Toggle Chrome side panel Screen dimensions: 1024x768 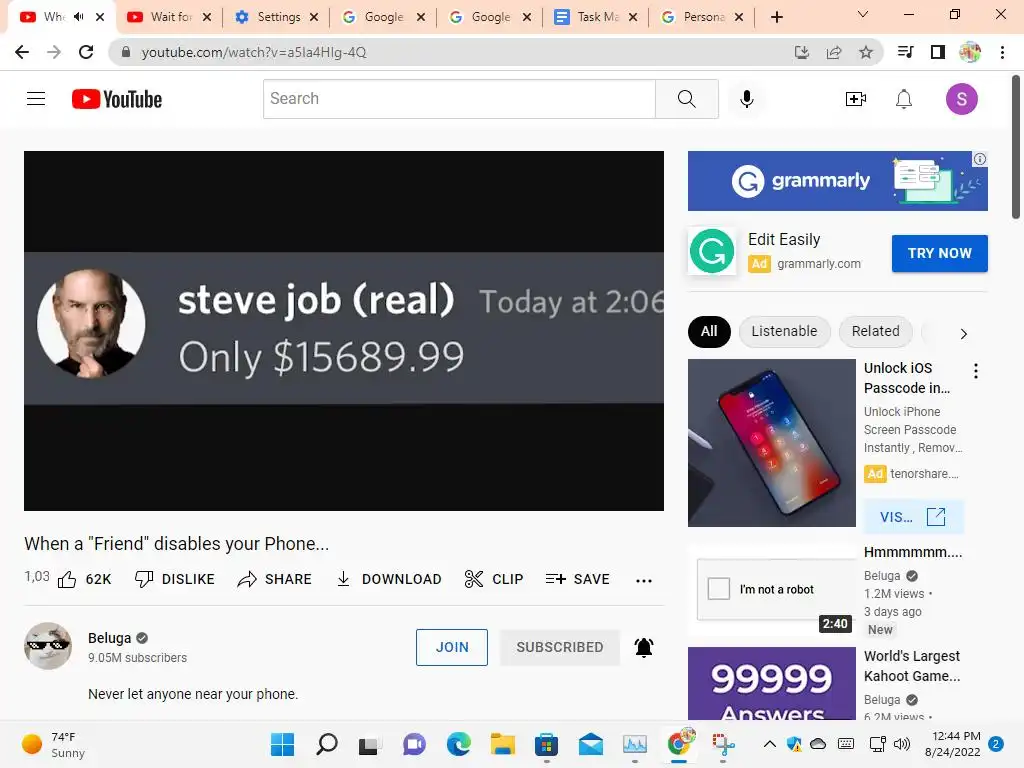click(937, 52)
